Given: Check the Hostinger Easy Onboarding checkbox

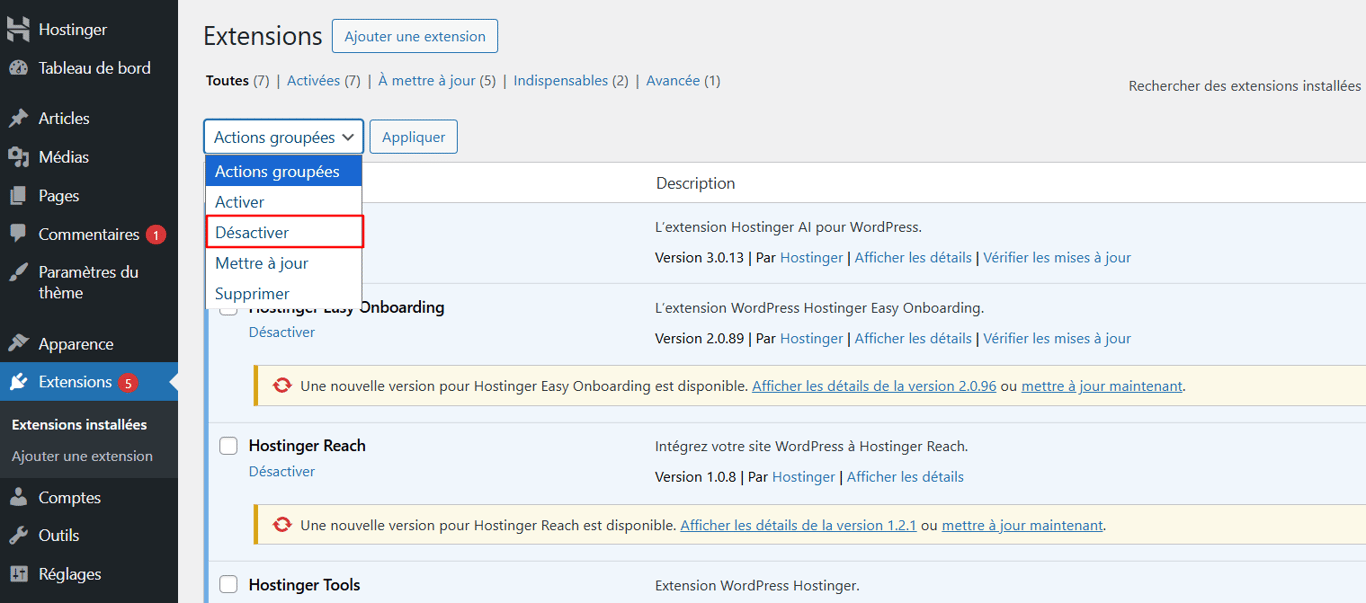Looking at the screenshot, I should pyautogui.click(x=228, y=307).
